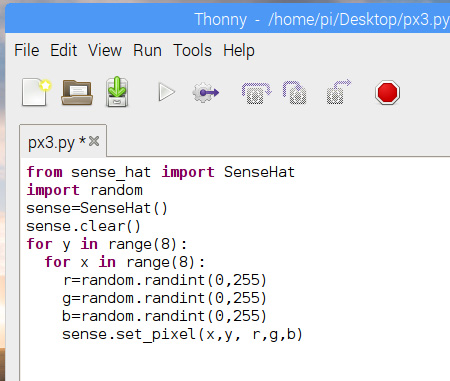
Task: Close the px3.py tab with its X
Action: [x=94, y=141]
